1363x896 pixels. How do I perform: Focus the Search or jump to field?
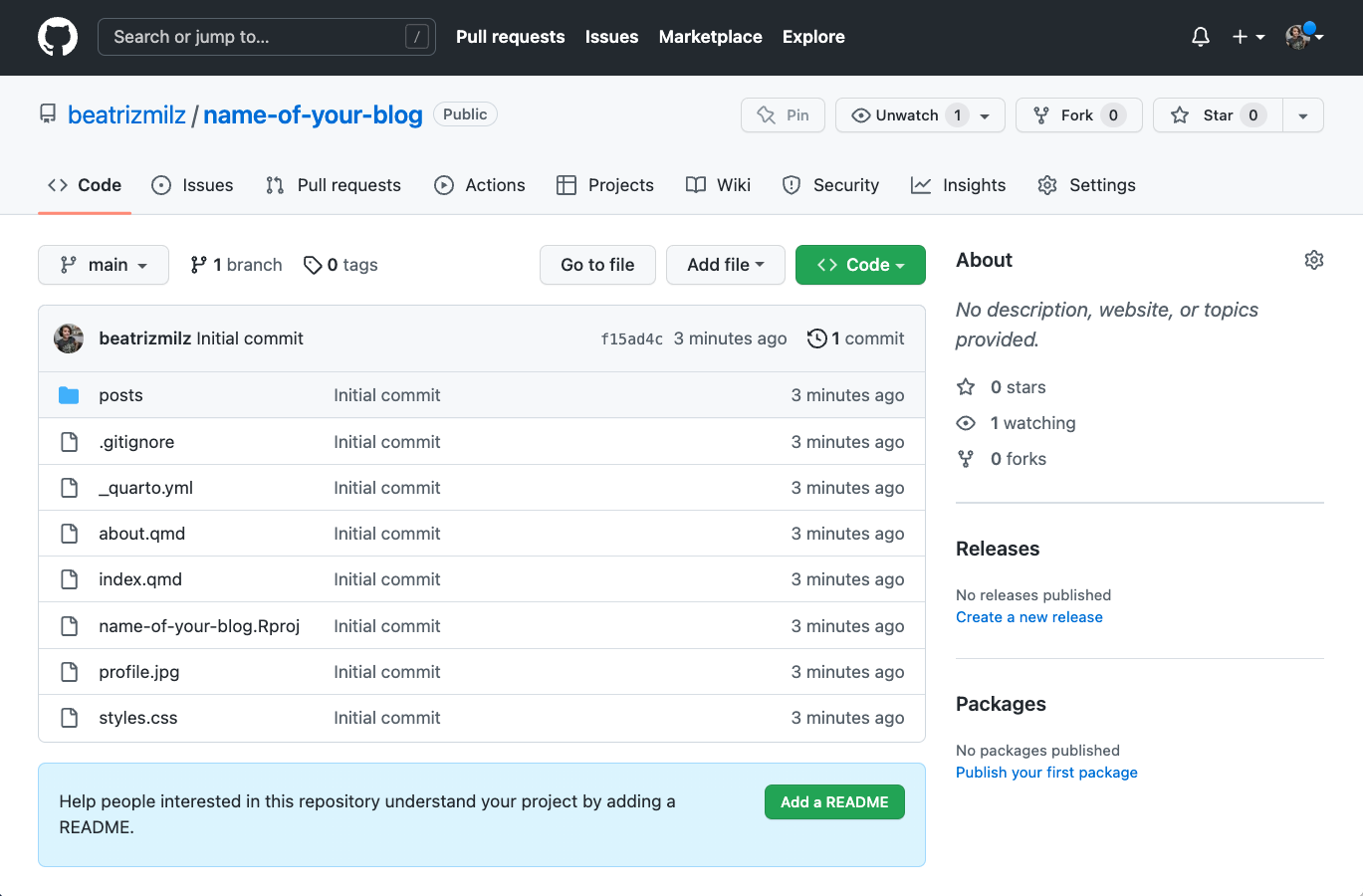(267, 37)
